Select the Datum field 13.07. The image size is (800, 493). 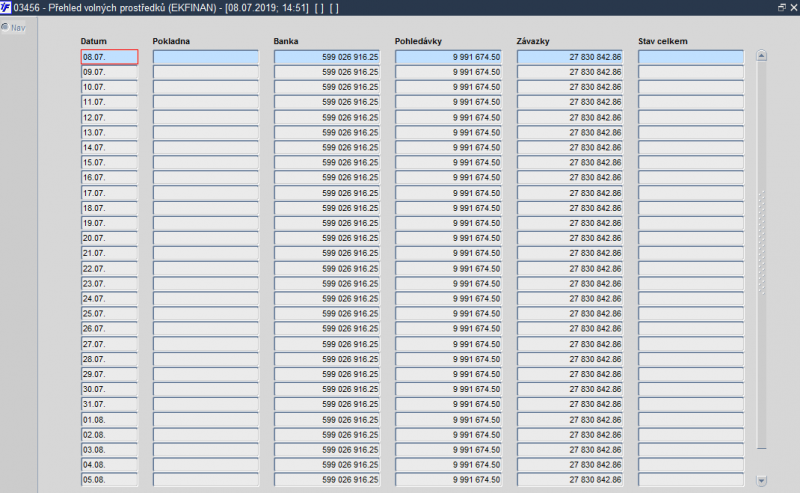click(109, 133)
